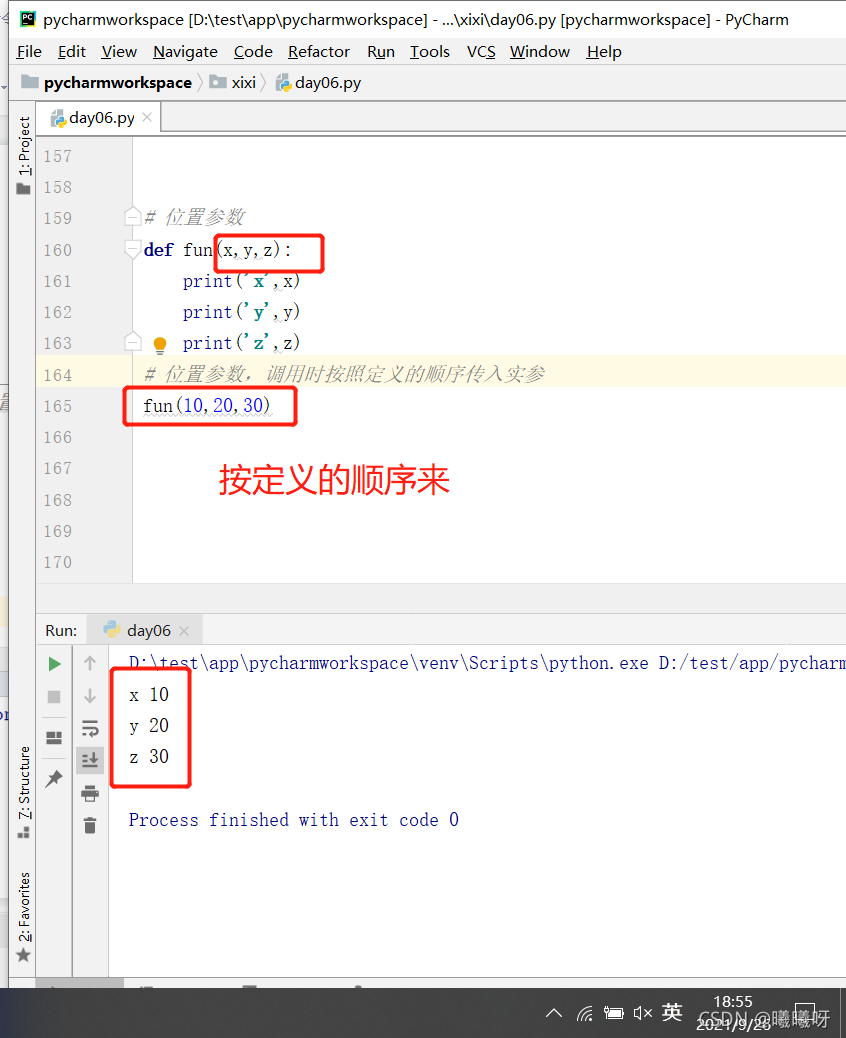The image size is (846, 1038).
Task: Click the 'z 30' console output line
Action: [149, 757]
